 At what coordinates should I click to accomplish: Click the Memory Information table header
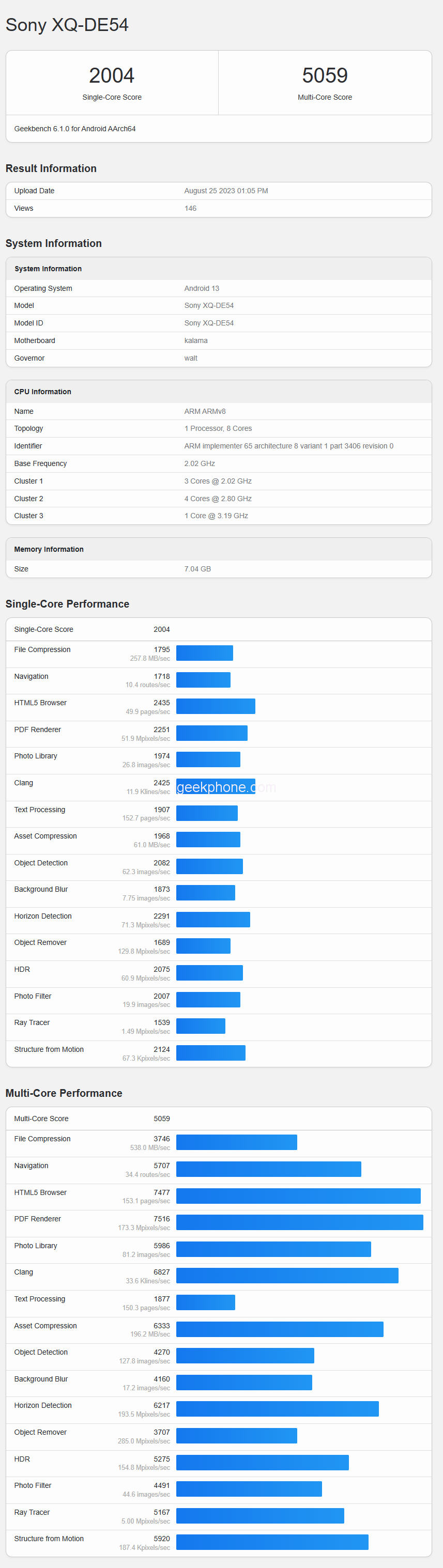click(x=49, y=550)
